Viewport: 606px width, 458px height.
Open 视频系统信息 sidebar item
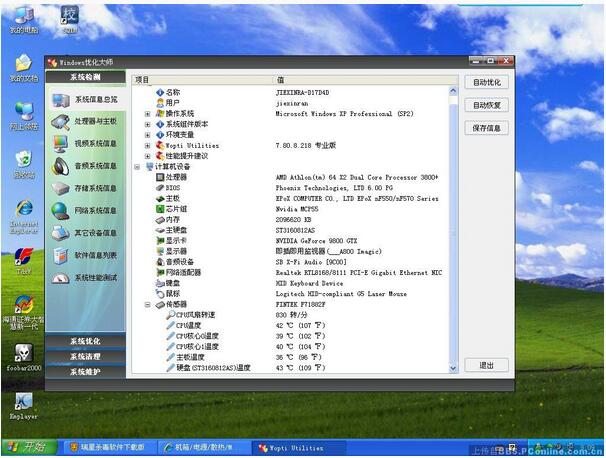[x=85, y=144]
